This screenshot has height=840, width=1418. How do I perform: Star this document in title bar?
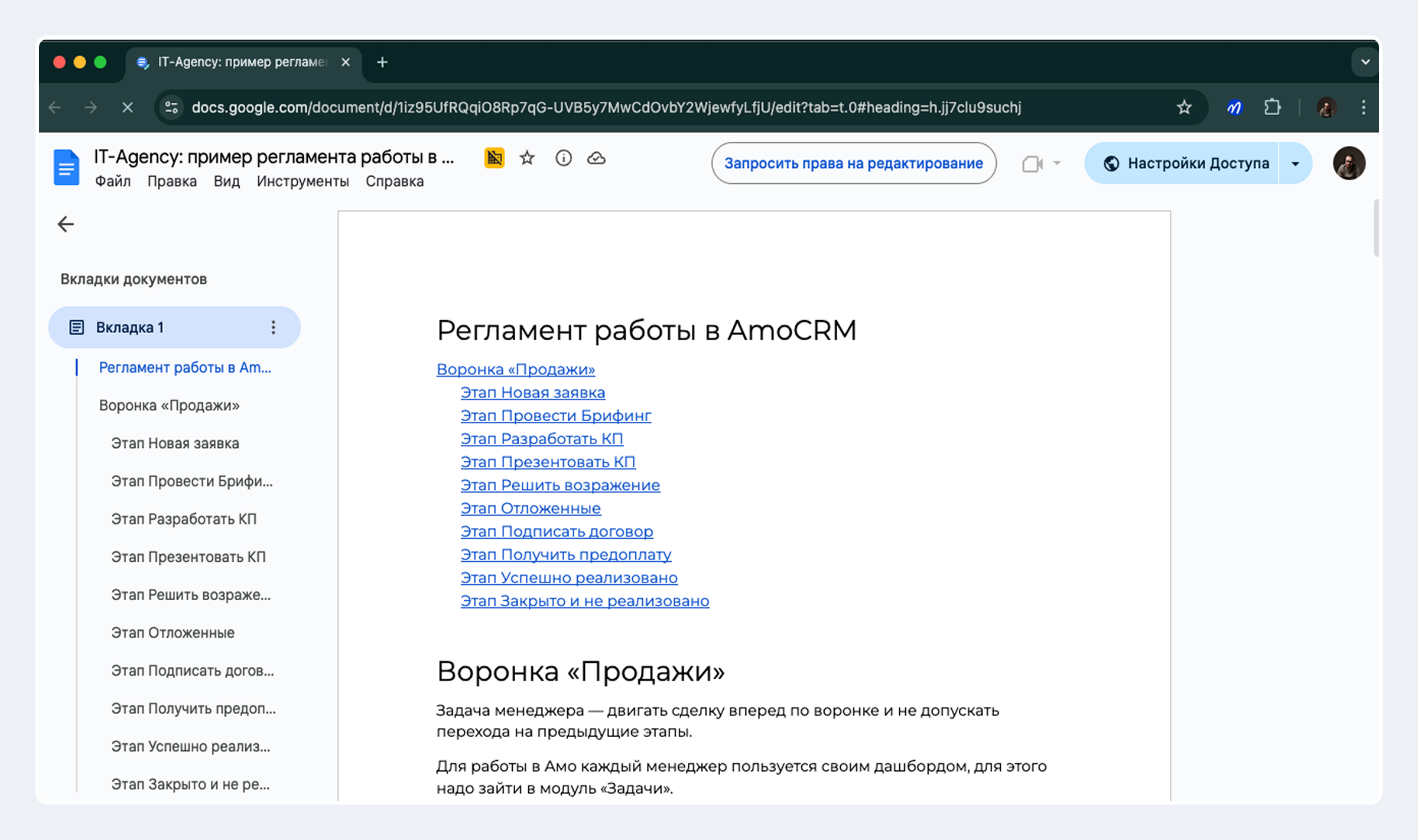coord(527,158)
